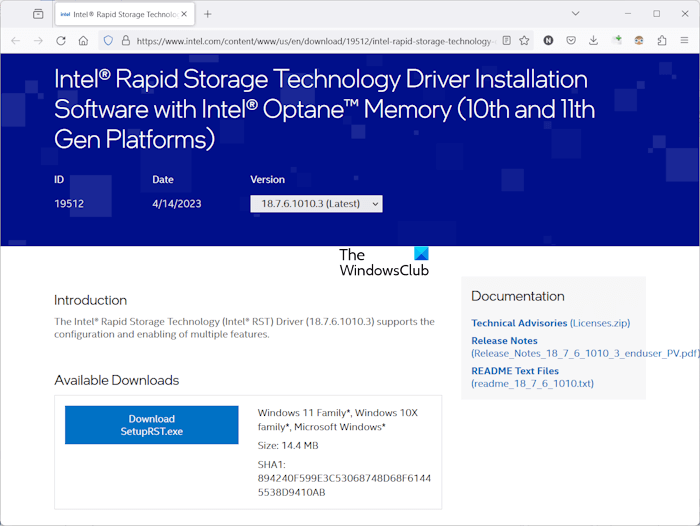Click the green plus extension icon
Image resolution: width=700 pixels, height=526 pixels.
tap(617, 41)
